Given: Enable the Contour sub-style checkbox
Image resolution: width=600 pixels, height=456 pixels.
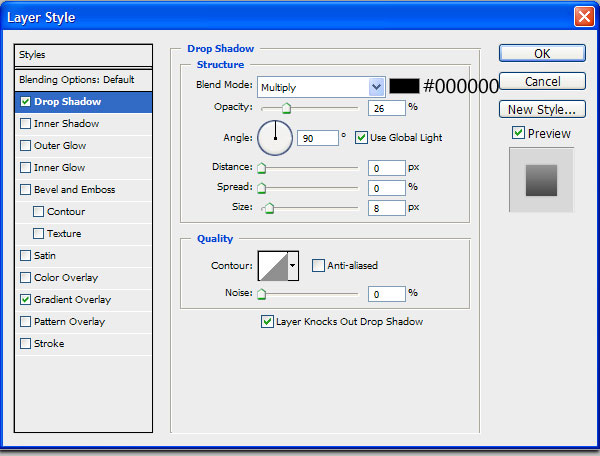Looking at the screenshot, I should (x=38, y=212).
